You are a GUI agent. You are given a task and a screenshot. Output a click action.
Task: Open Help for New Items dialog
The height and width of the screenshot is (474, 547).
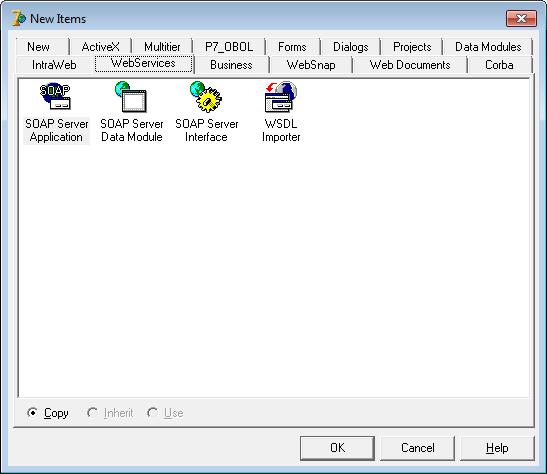[497, 448]
